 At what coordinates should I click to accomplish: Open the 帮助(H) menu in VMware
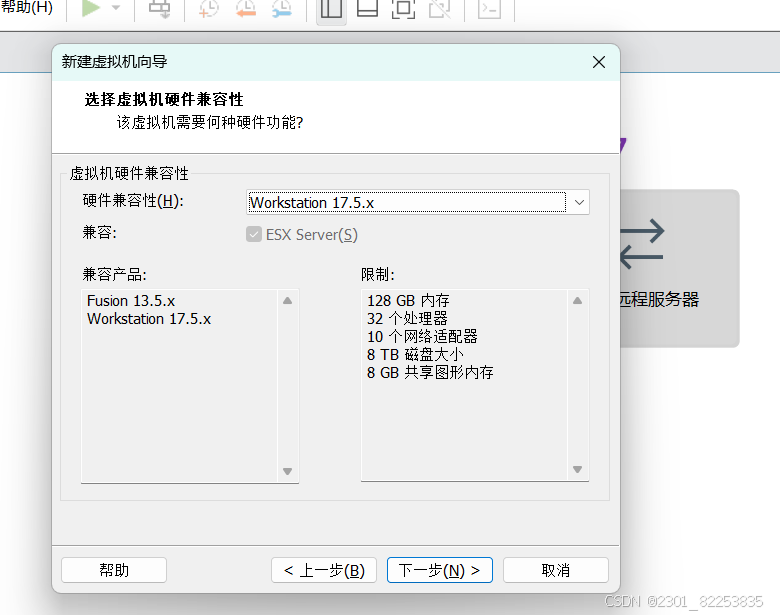tap(27, 7)
